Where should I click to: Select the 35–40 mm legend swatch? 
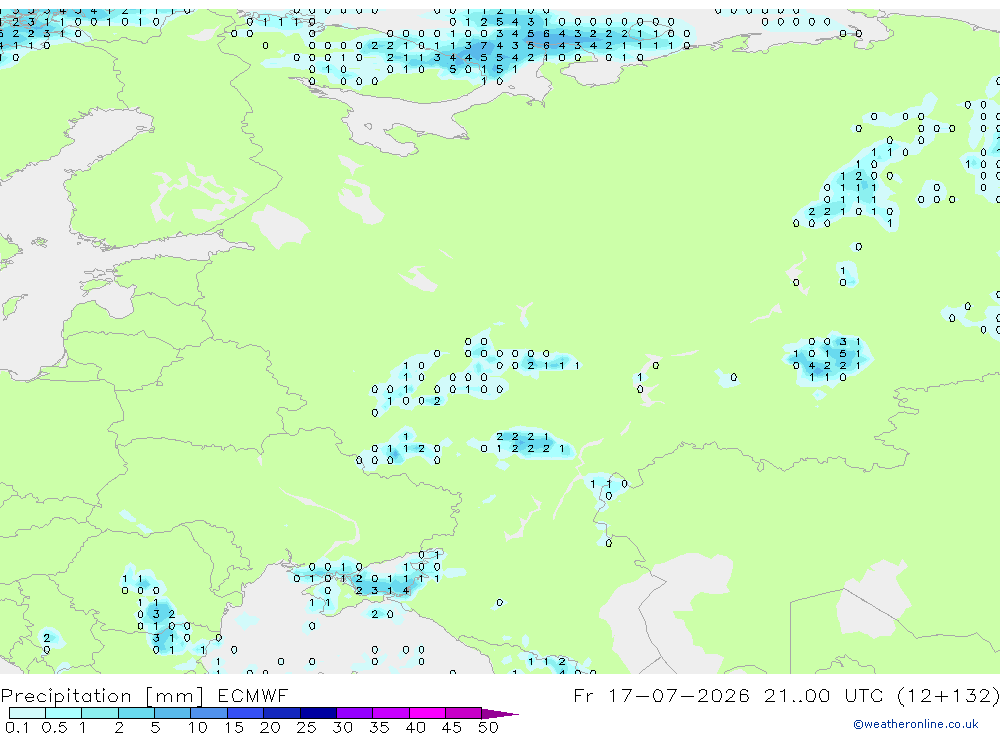(x=391, y=713)
